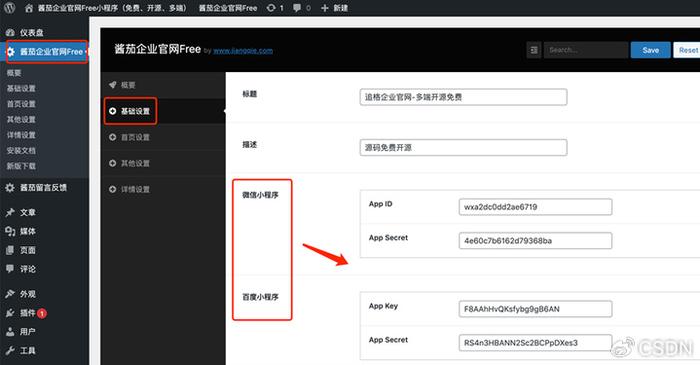
Task: Open 新版下载 in the submenu
Action: coord(21,166)
